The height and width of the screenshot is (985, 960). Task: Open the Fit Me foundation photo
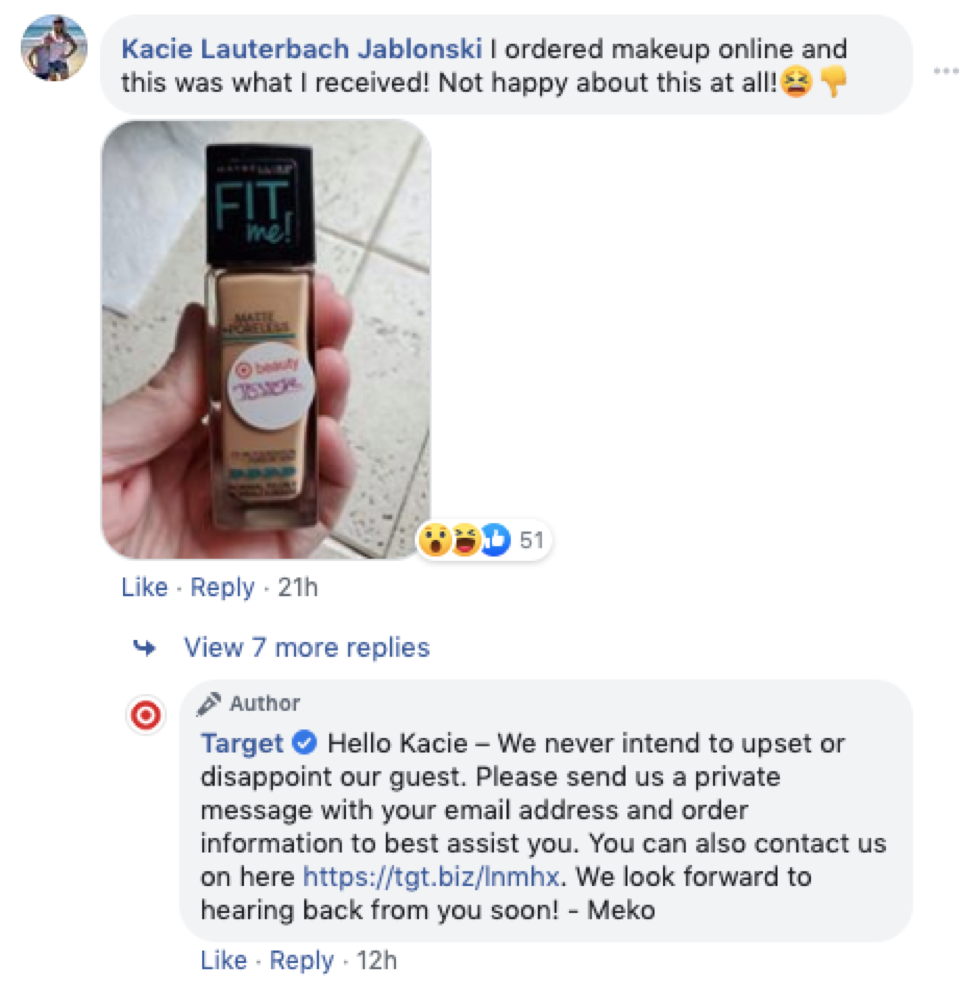(266, 339)
